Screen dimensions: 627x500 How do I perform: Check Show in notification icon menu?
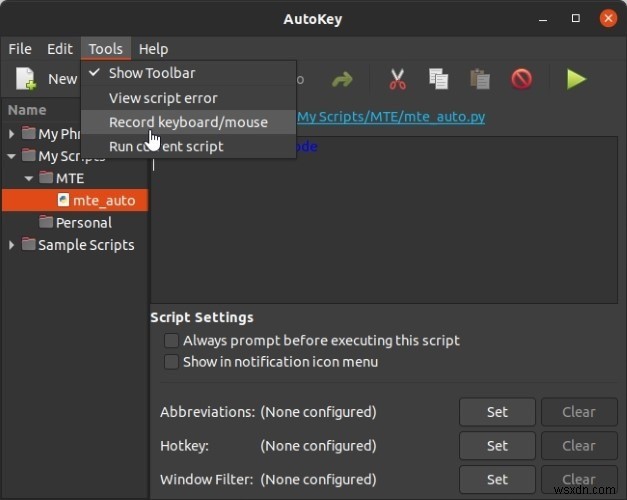(171, 362)
